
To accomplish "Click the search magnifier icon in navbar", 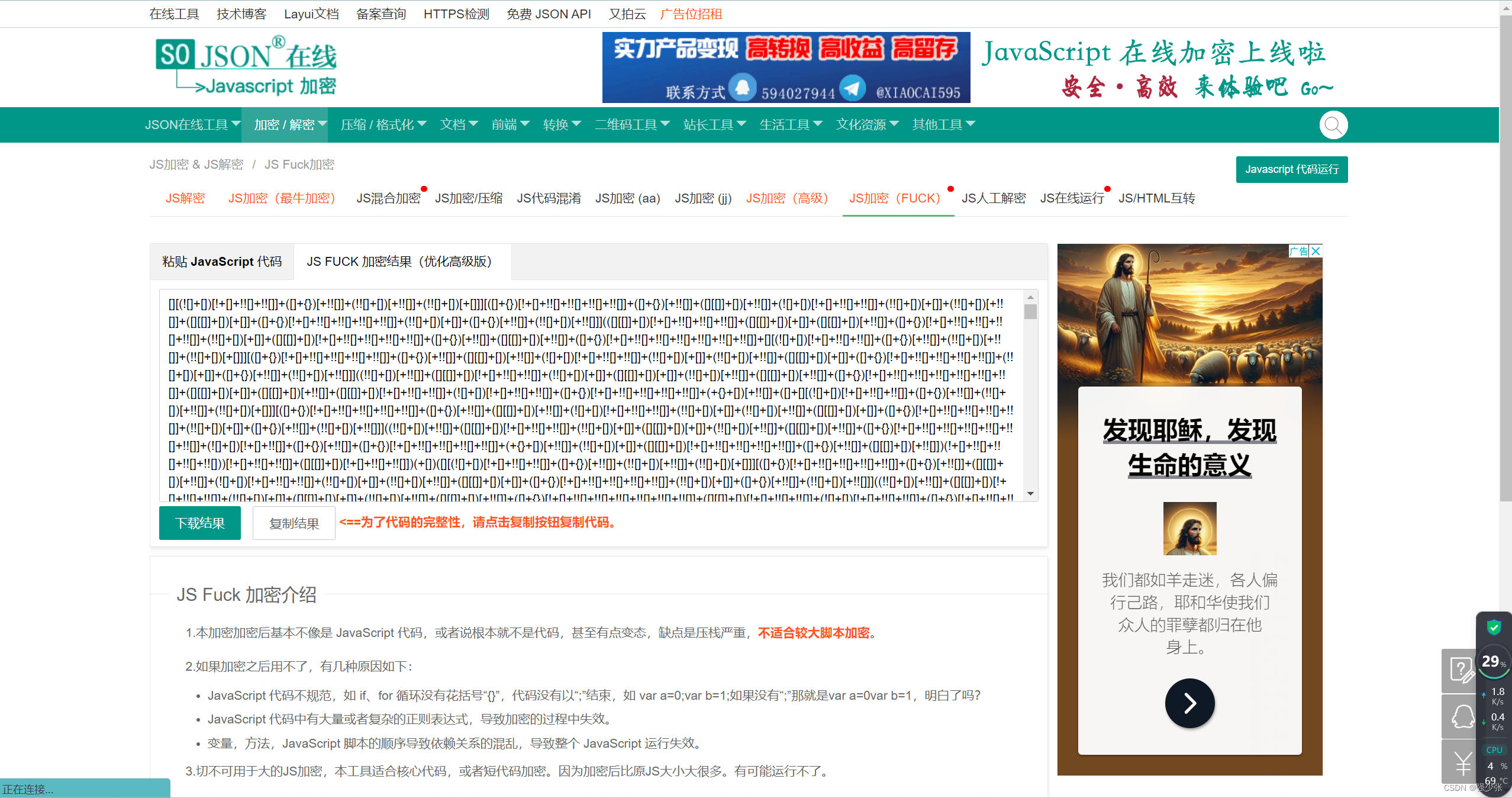I will tap(1333, 125).
